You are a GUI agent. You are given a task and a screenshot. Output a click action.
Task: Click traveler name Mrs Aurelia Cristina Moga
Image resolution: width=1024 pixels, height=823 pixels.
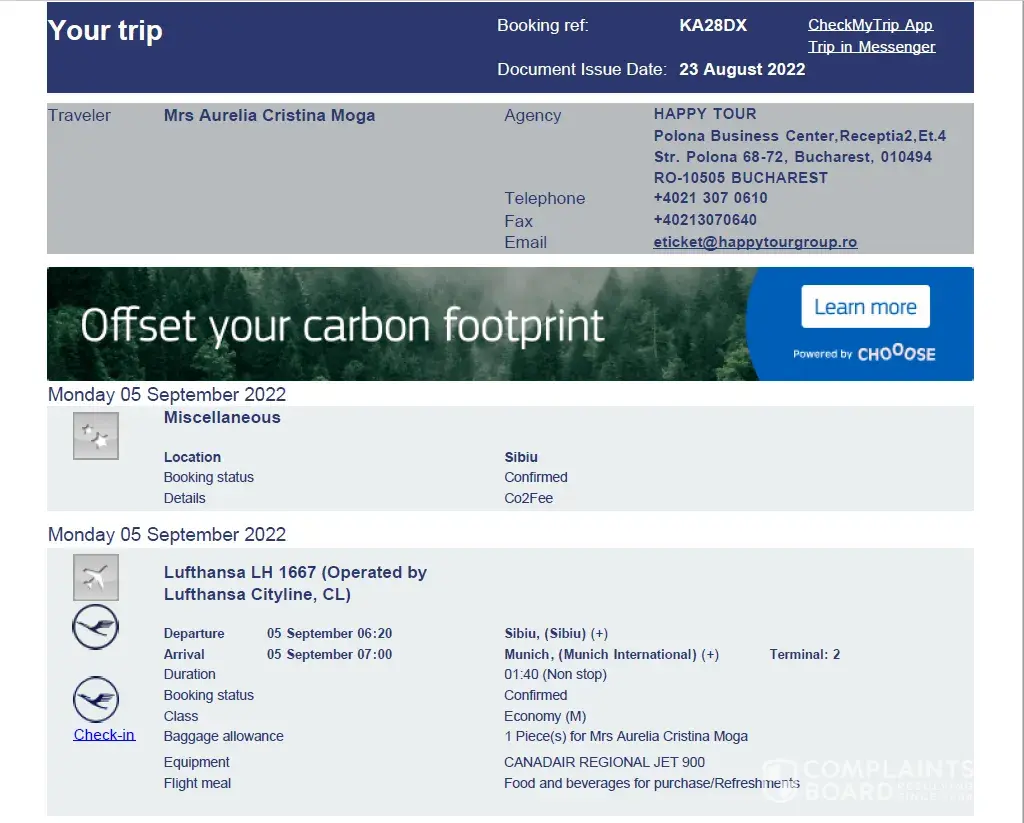pos(269,116)
